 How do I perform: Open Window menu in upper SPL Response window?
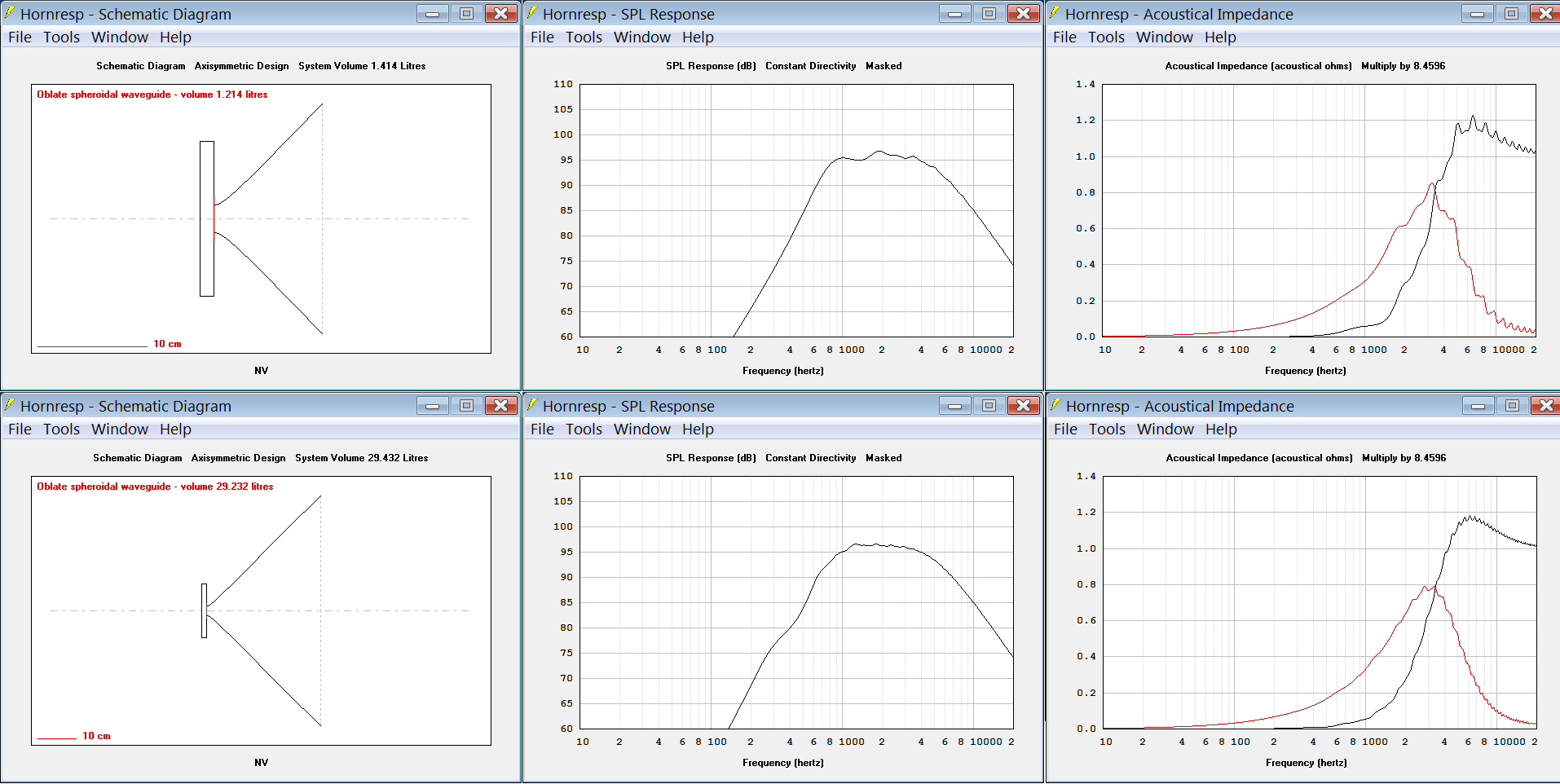tap(642, 37)
